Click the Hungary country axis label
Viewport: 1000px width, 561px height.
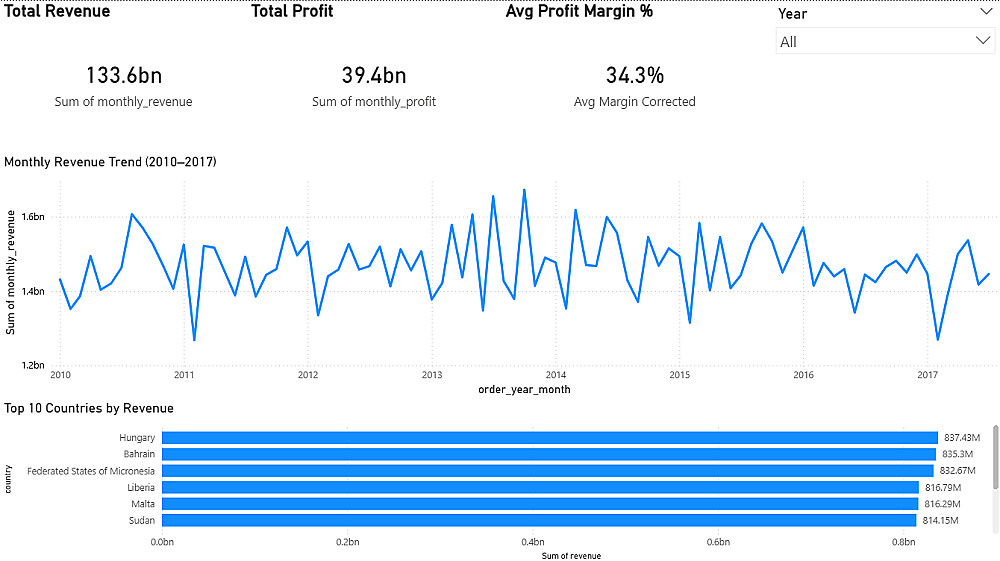point(137,438)
